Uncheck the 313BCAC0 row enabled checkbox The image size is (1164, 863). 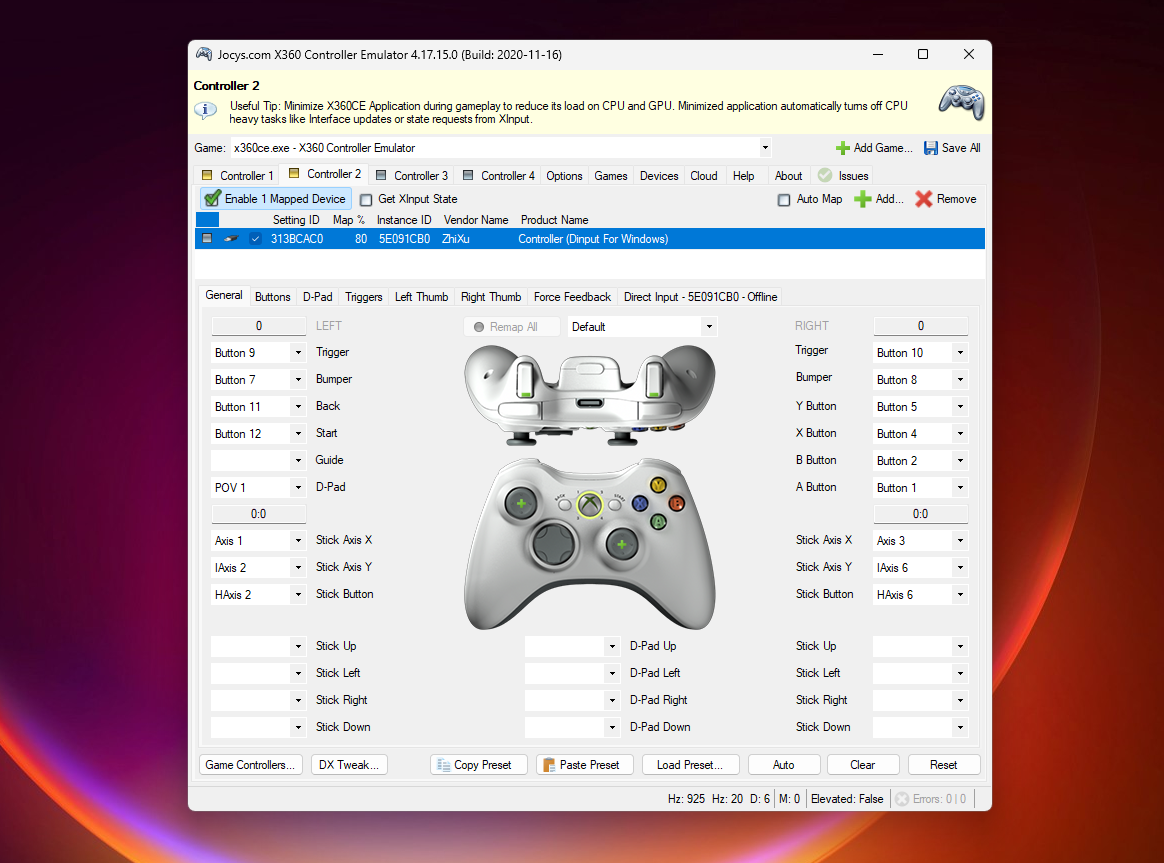(x=255, y=239)
